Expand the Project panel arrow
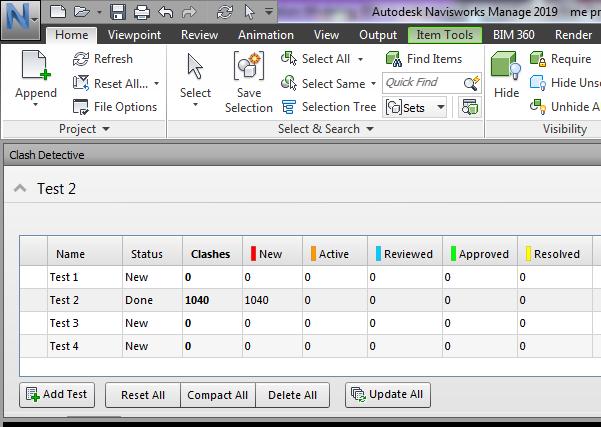The width and height of the screenshot is (601, 427). [106, 129]
